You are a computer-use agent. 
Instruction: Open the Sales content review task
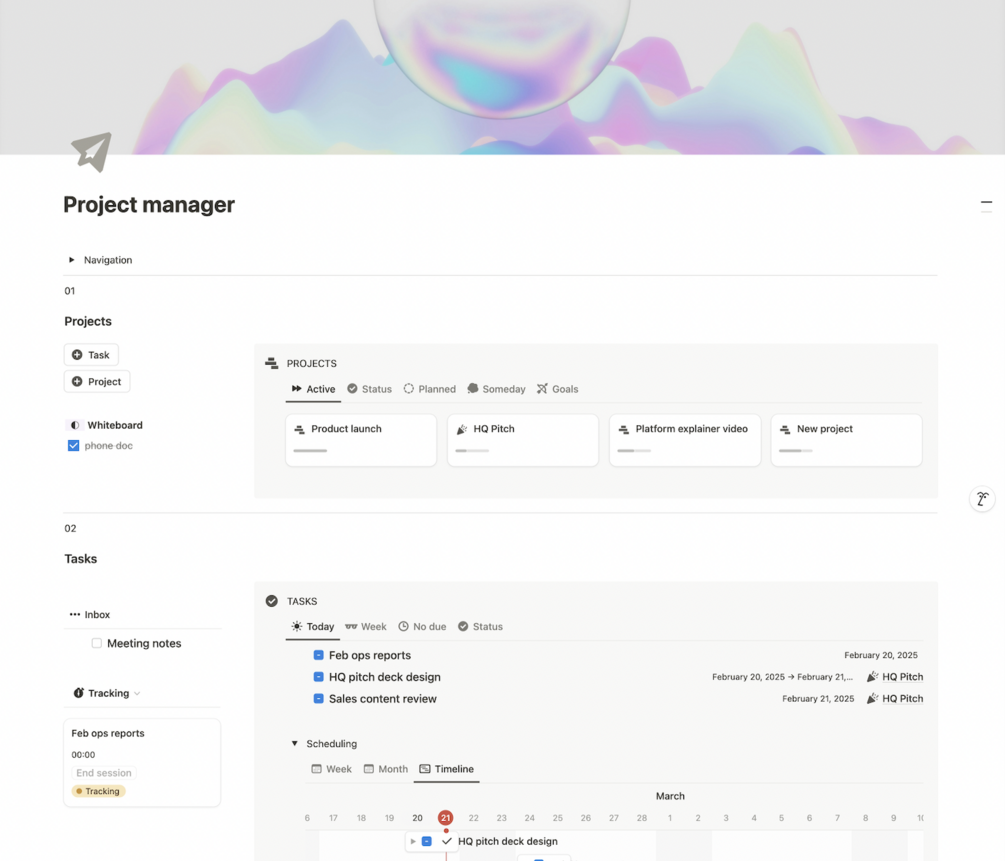383,699
